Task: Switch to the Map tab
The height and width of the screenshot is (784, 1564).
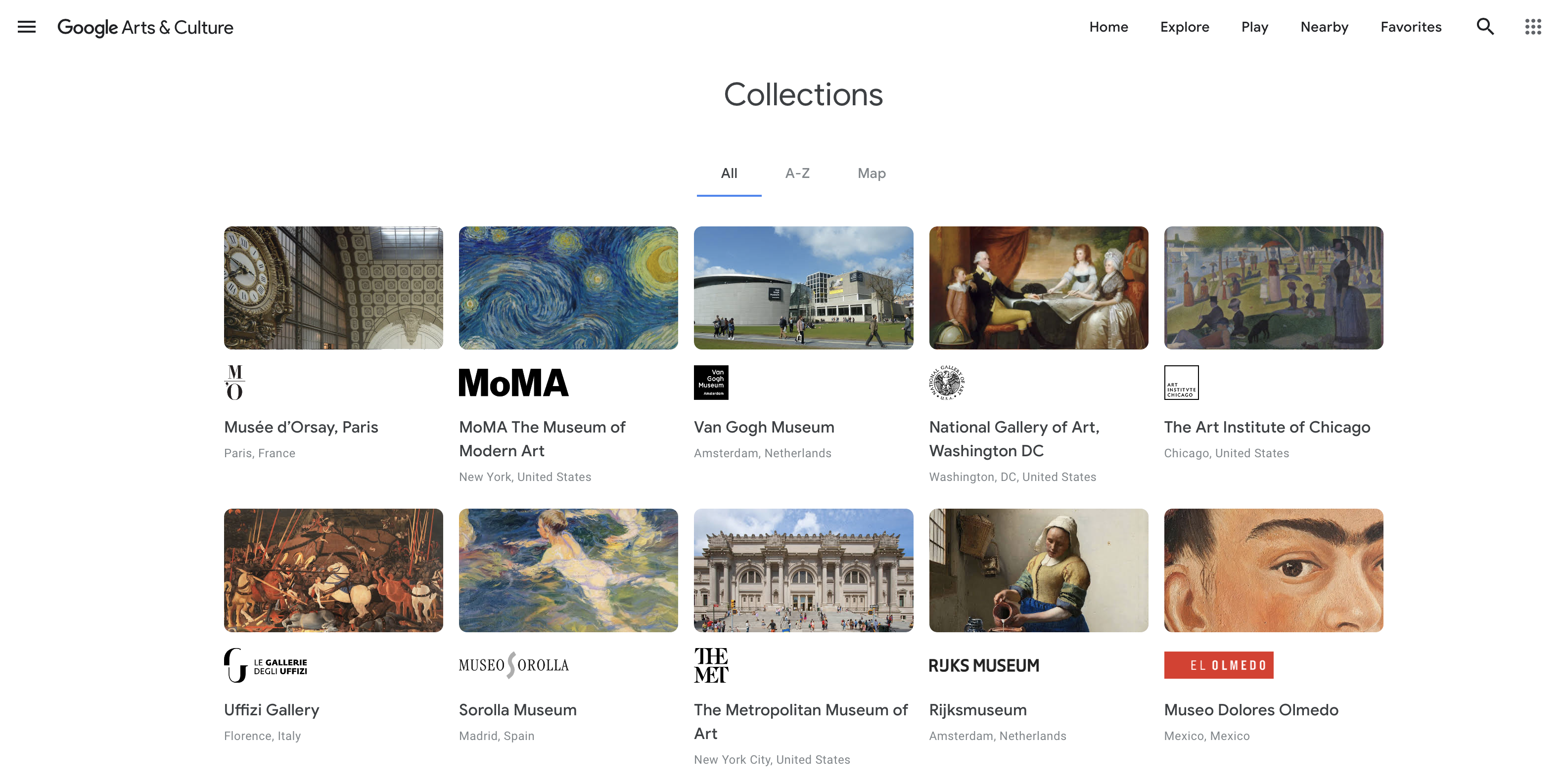Action: click(x=872, y=174)
